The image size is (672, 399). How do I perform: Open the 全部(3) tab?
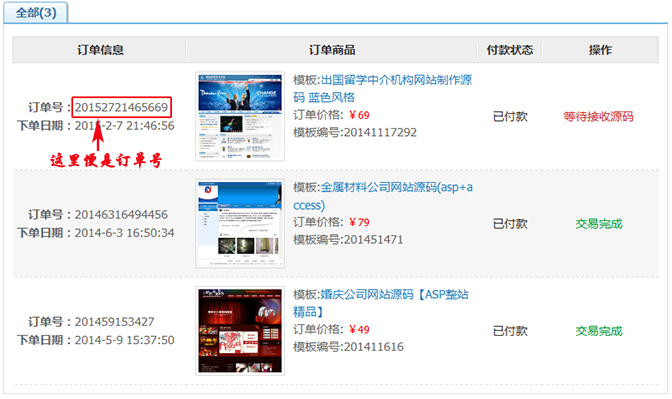36,12
